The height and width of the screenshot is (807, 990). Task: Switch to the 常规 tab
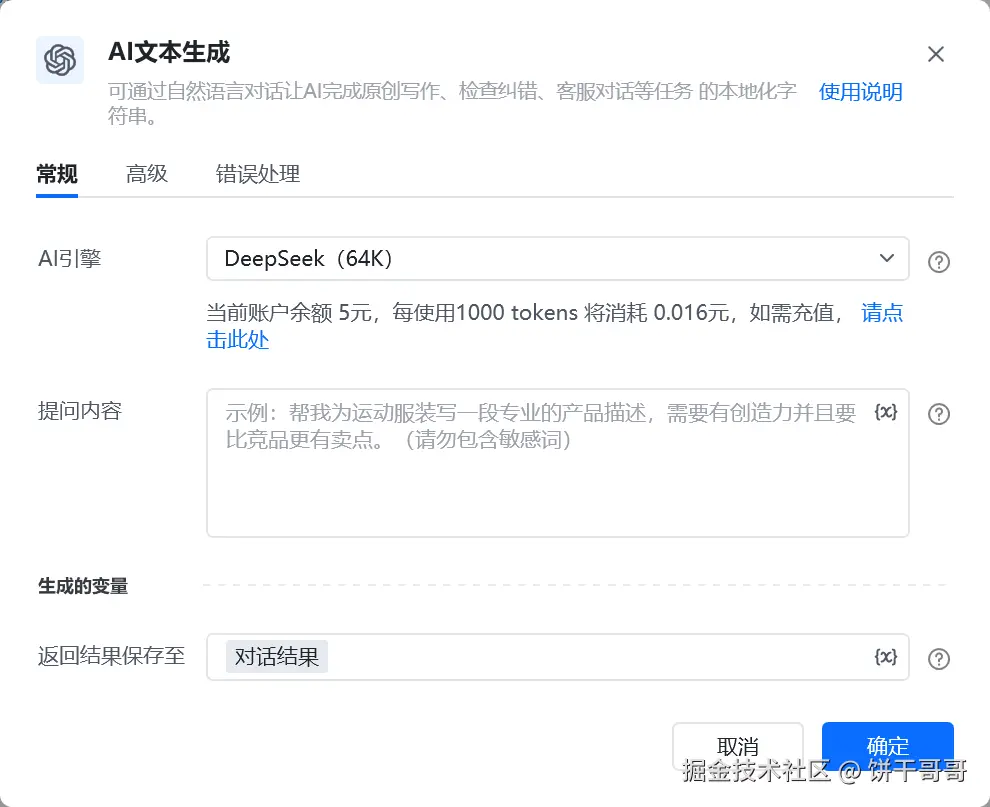[57, 174]
